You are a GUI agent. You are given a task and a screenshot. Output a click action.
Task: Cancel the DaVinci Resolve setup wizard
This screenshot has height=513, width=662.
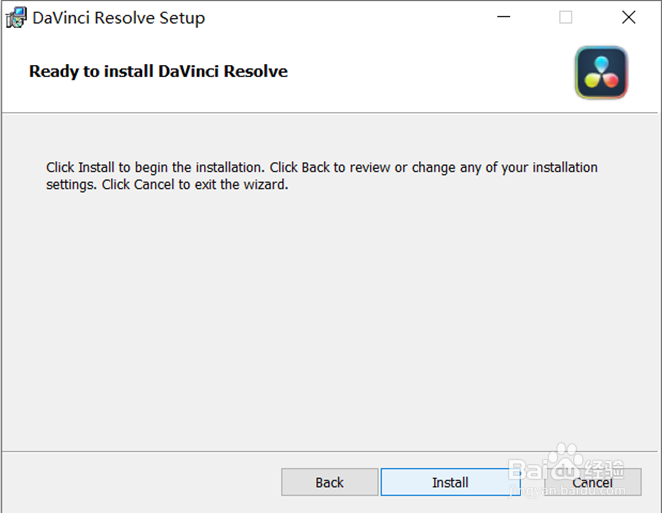(592, 482)
